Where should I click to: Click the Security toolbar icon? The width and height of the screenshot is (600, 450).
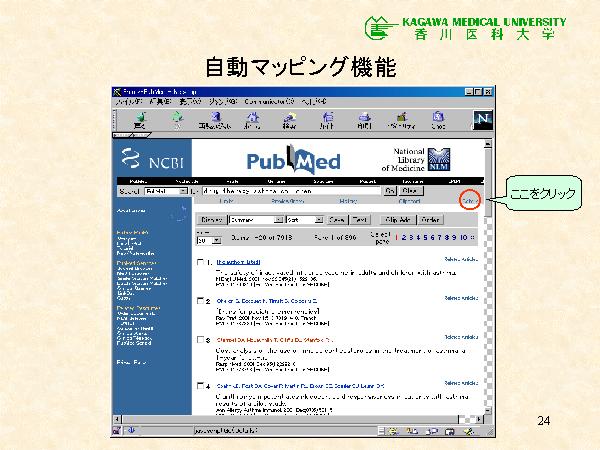pos(401,120)
